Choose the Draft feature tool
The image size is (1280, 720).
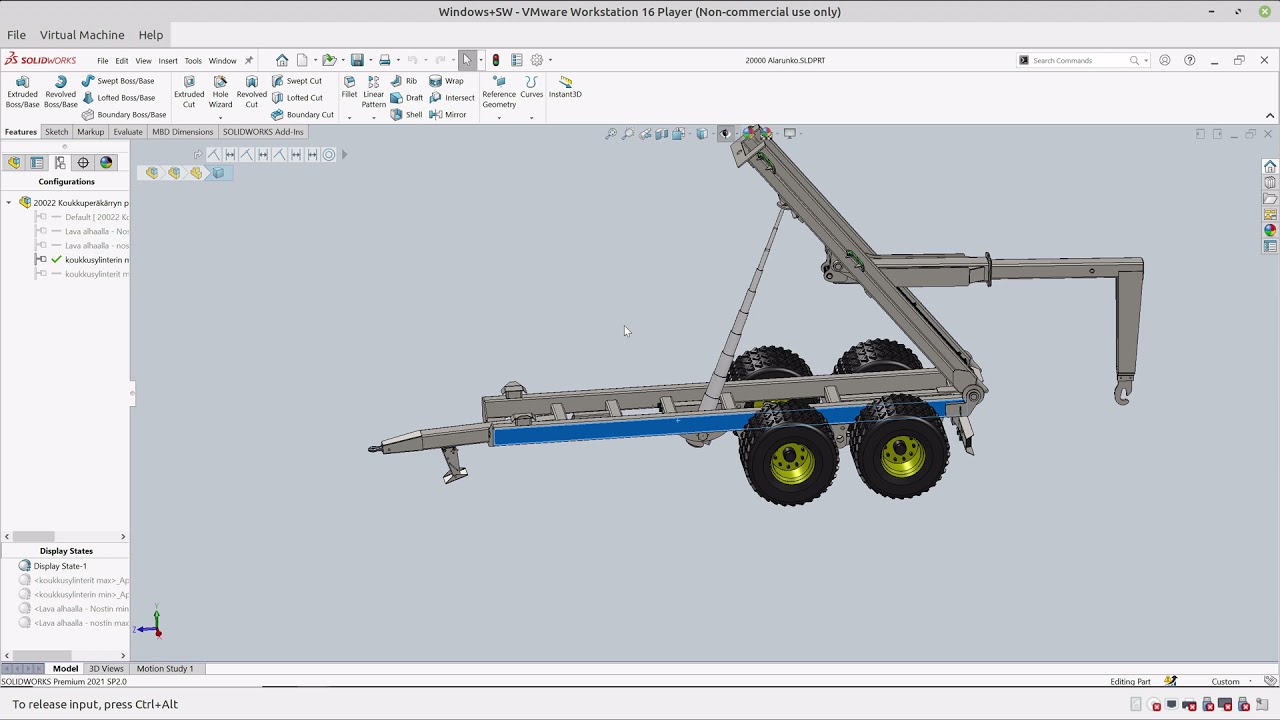click(406, 98)
